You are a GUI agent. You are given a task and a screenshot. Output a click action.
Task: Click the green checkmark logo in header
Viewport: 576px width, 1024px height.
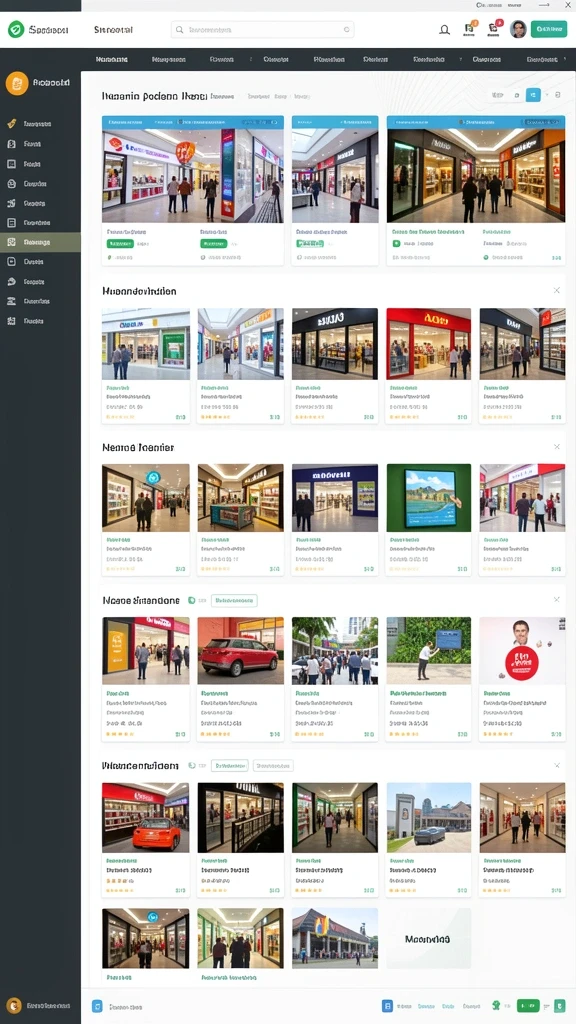click(x=16, y=29)
